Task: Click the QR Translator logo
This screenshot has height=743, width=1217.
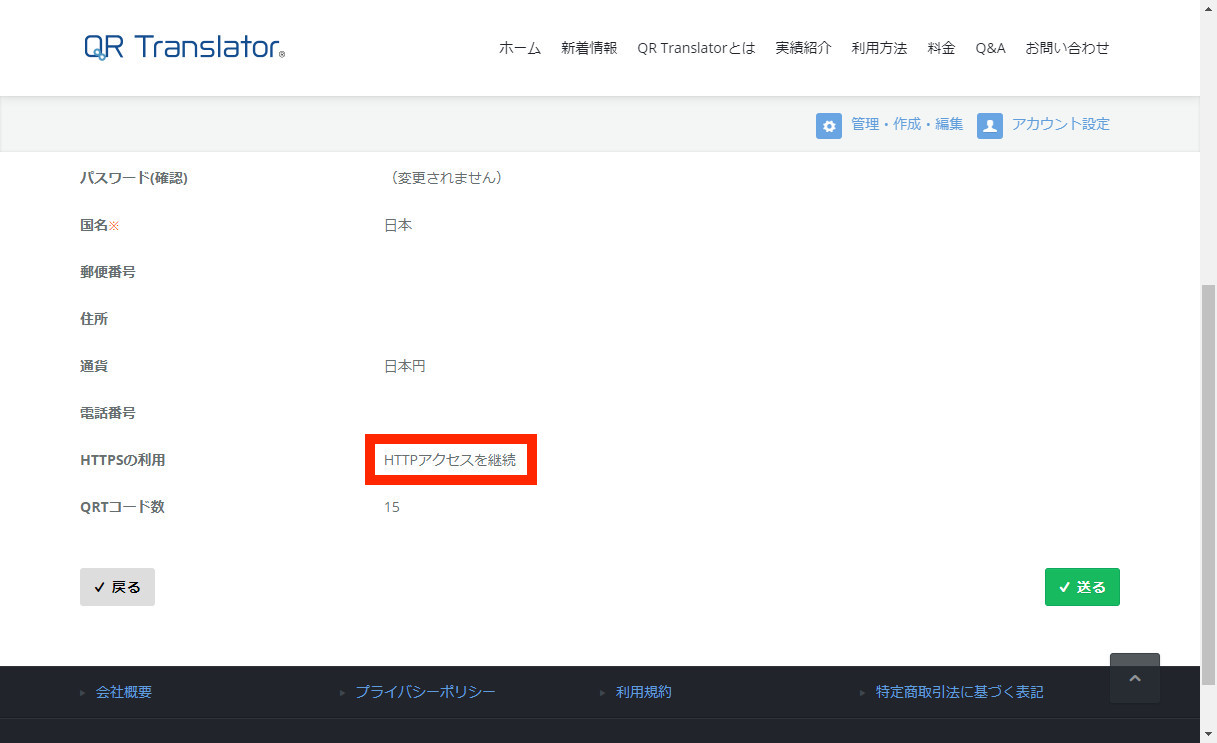Action: (x=185, y=47)
